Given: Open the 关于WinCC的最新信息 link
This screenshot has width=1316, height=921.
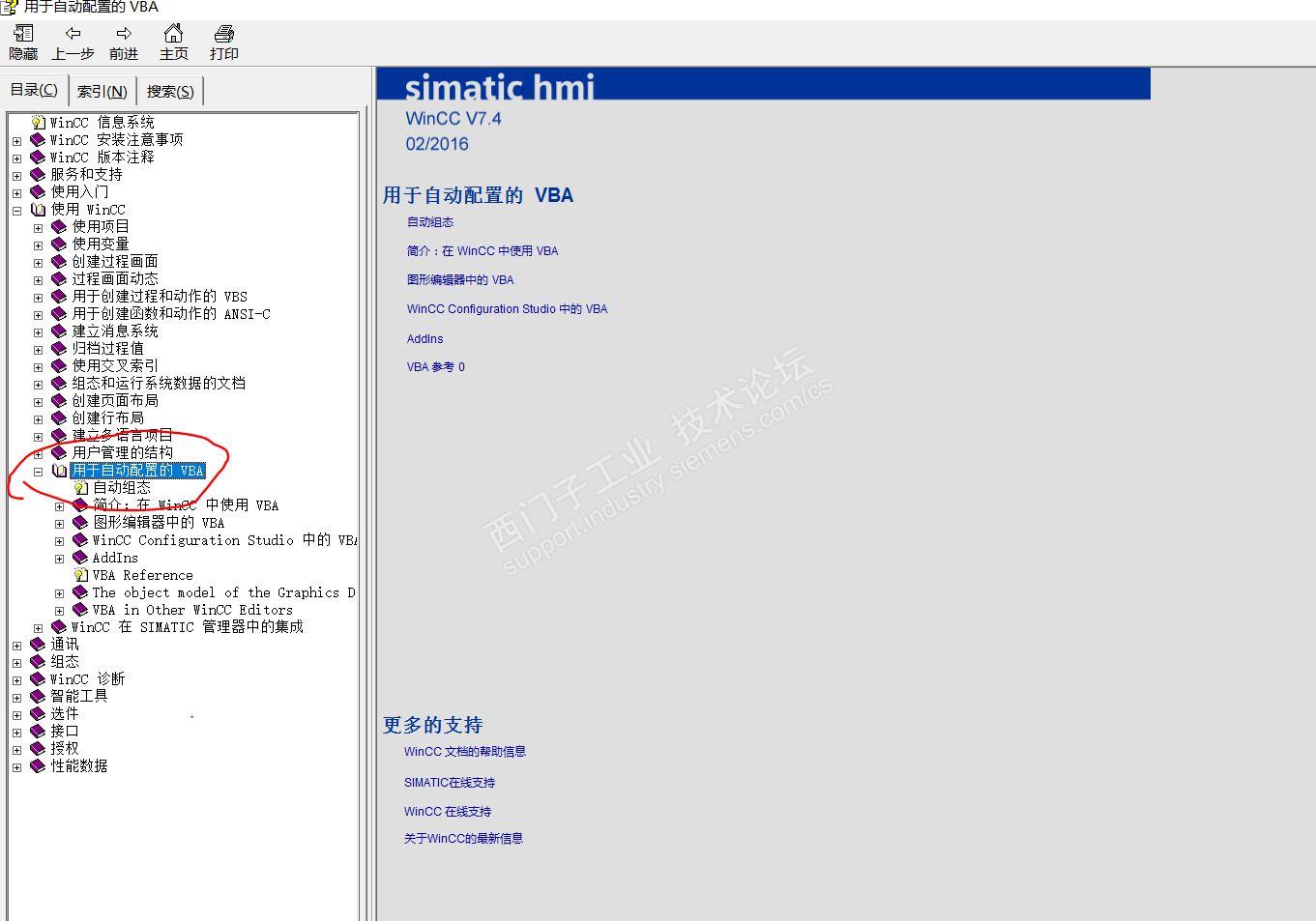Looking at the screenshot, I should (464, 839).
